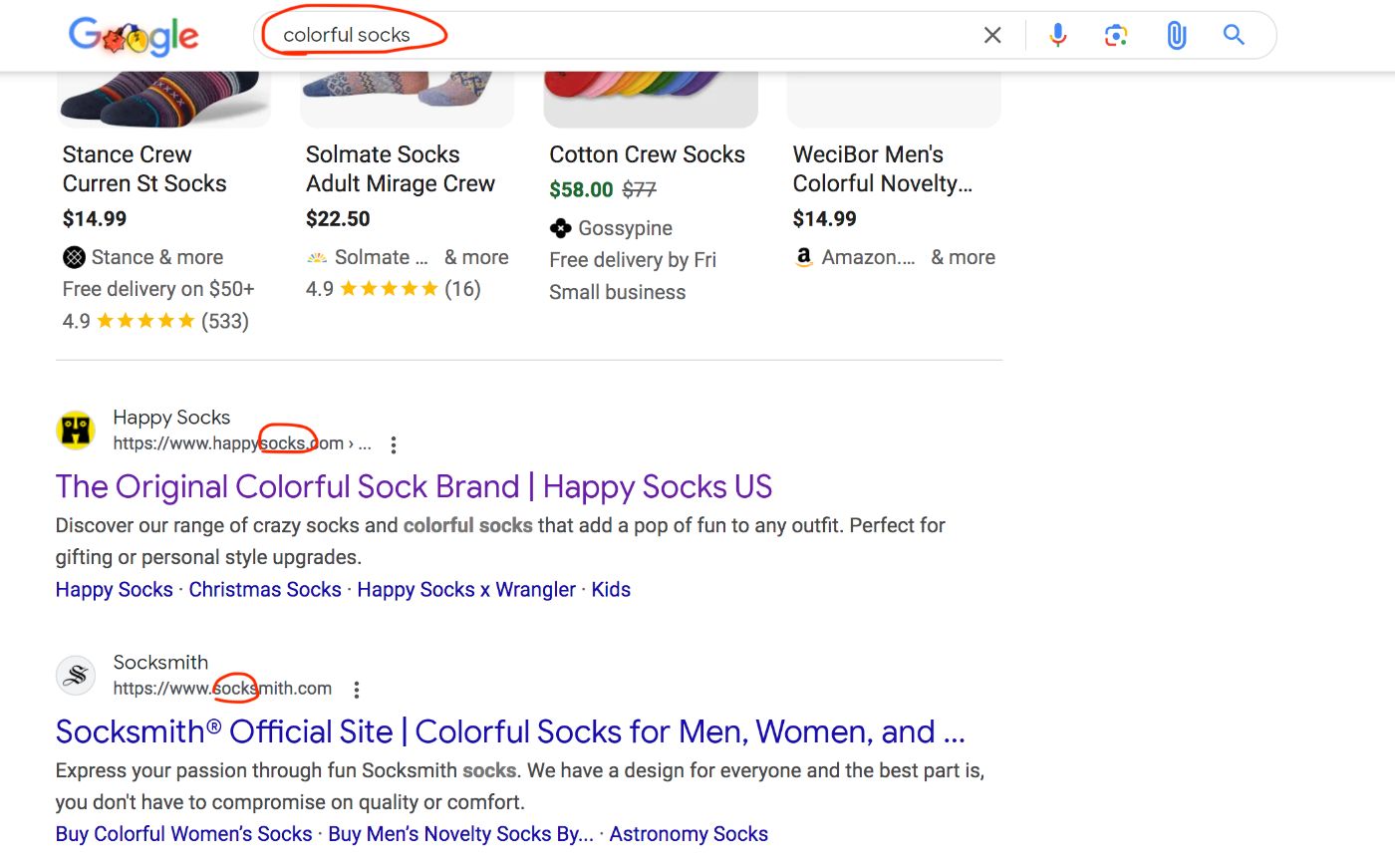Go to the Astronomy Socks sitelink
The image size is (1395, 868).
pyautogui.click(x=689, y=834)
